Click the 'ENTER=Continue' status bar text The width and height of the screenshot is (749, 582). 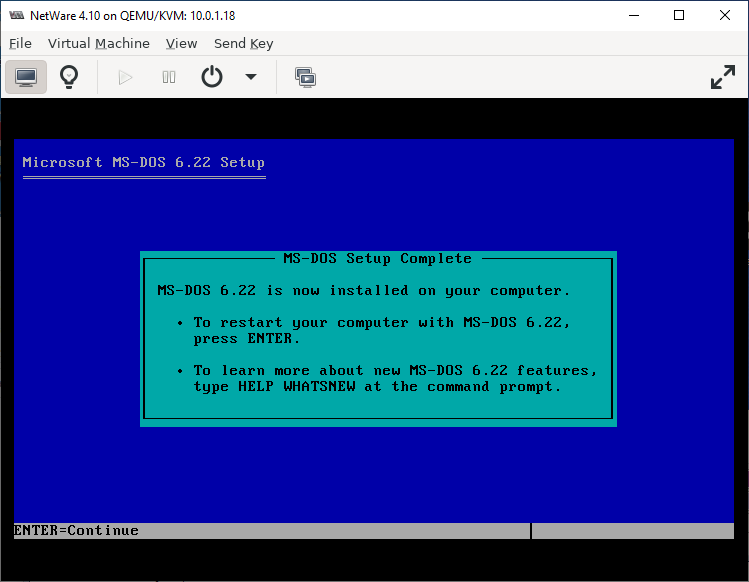tap(76, 530)
